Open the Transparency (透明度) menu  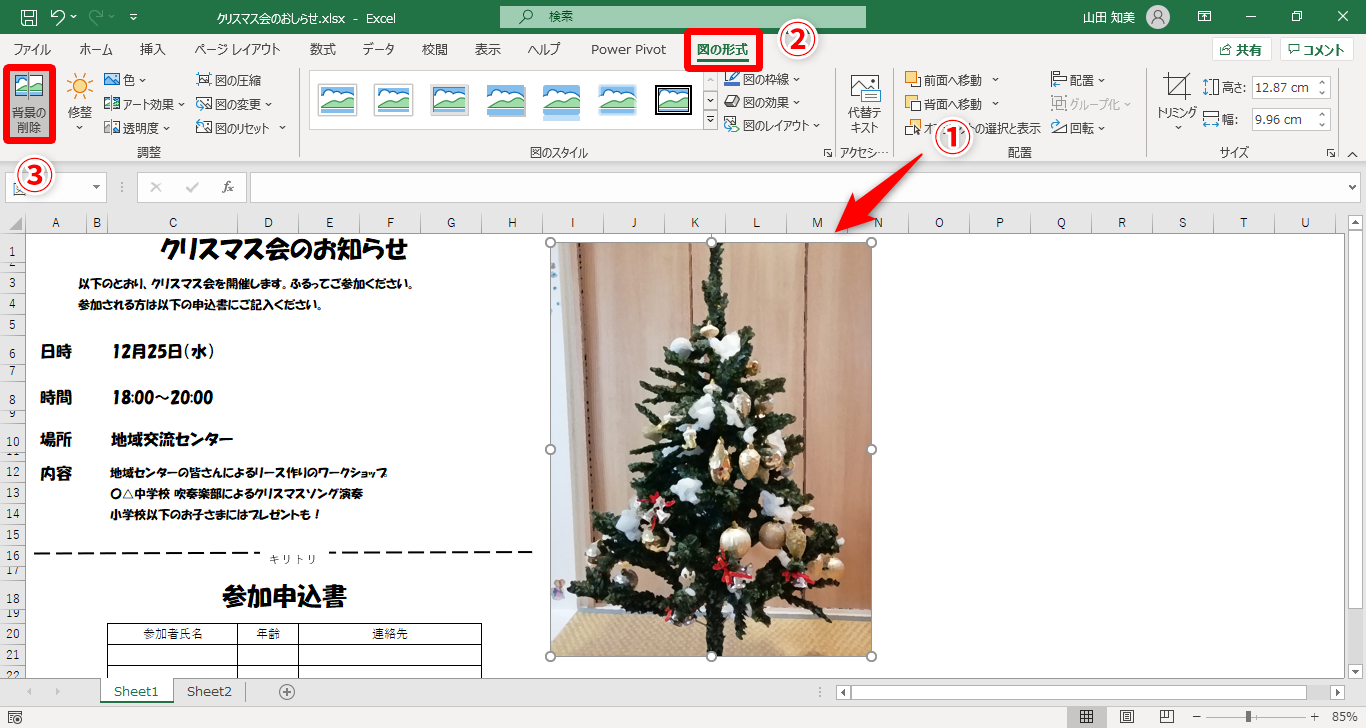[x=137, y=128]
